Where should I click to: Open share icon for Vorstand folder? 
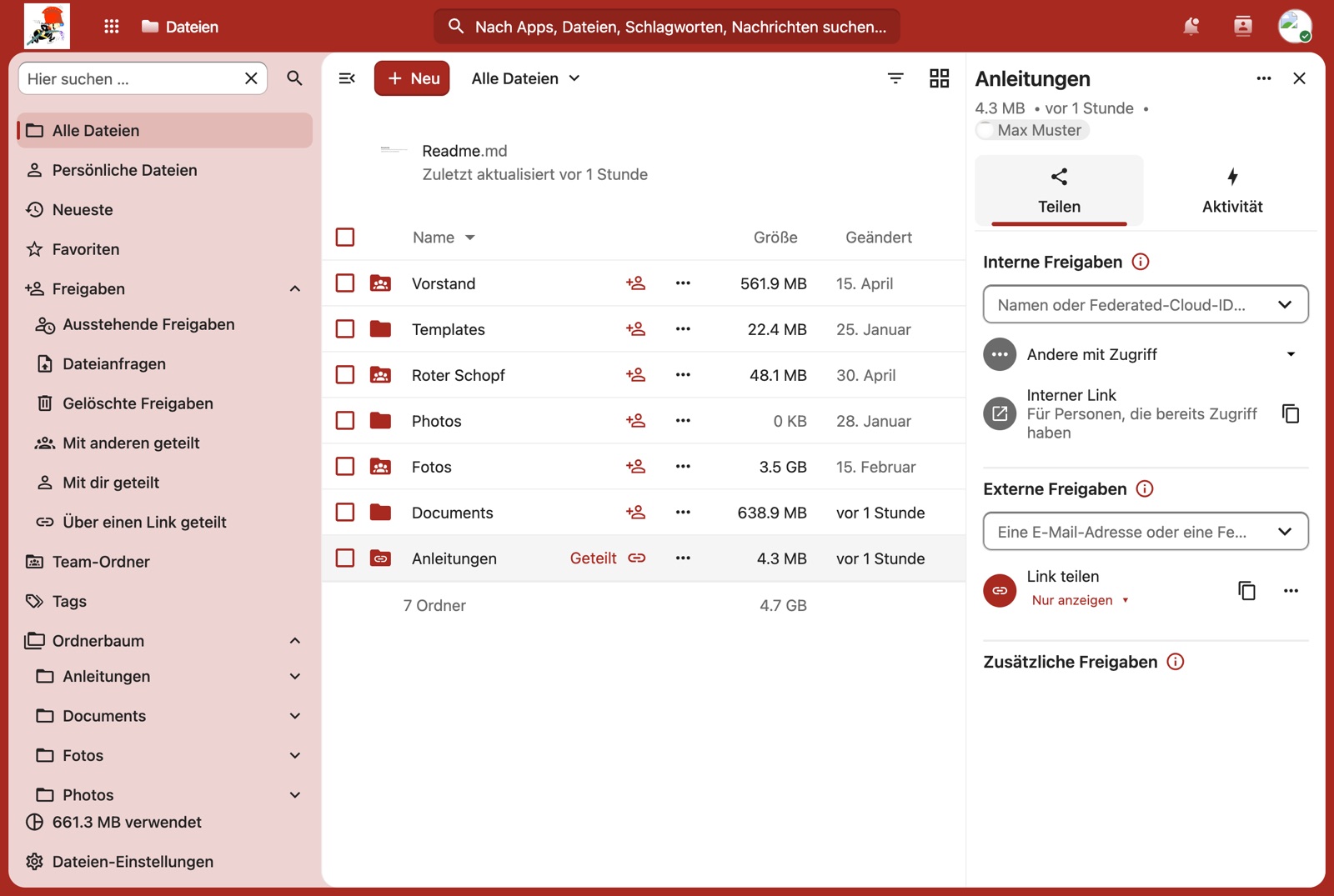pyautogui.click(x=635, y=283)
